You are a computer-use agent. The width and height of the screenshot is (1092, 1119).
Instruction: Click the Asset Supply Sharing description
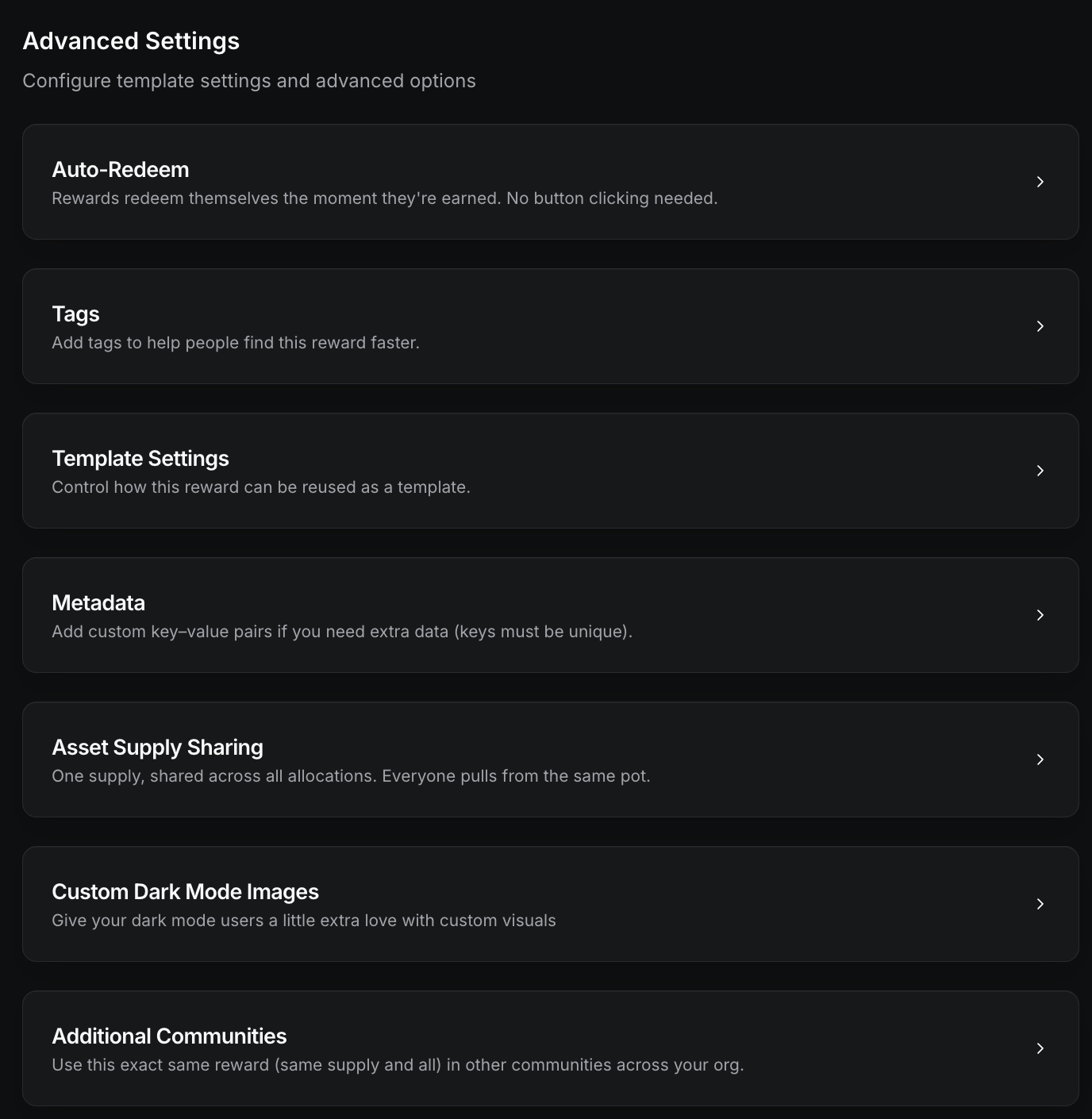351,776
